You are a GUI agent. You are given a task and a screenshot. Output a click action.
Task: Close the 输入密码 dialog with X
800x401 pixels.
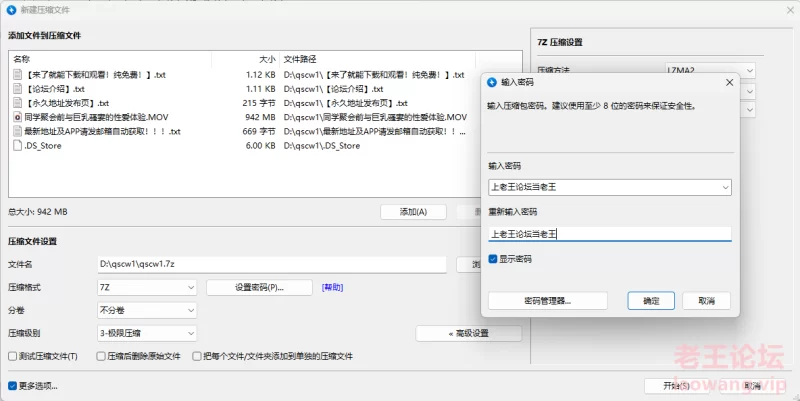point(730,82)
